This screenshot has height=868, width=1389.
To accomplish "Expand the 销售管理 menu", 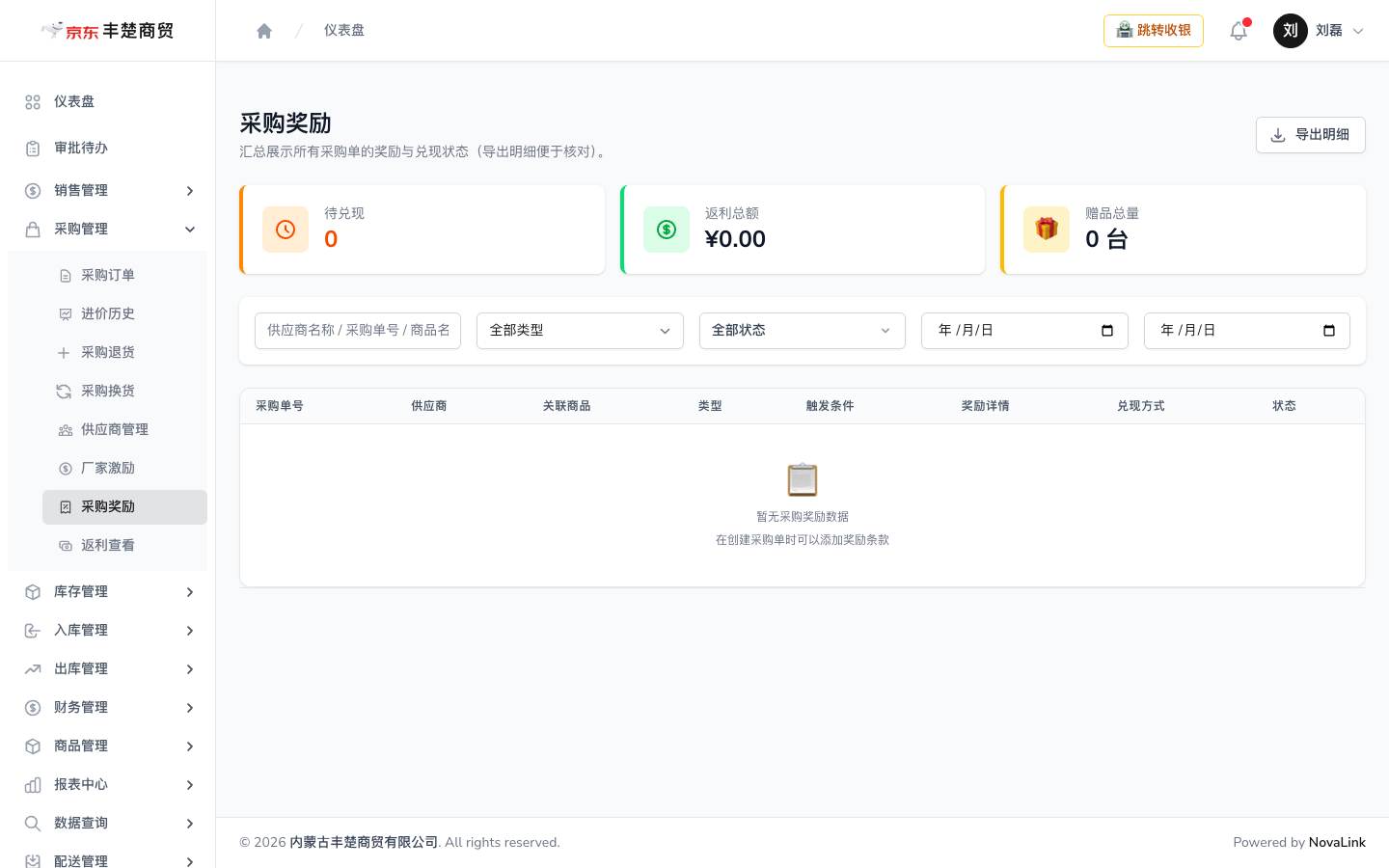I will pos(107,191).
